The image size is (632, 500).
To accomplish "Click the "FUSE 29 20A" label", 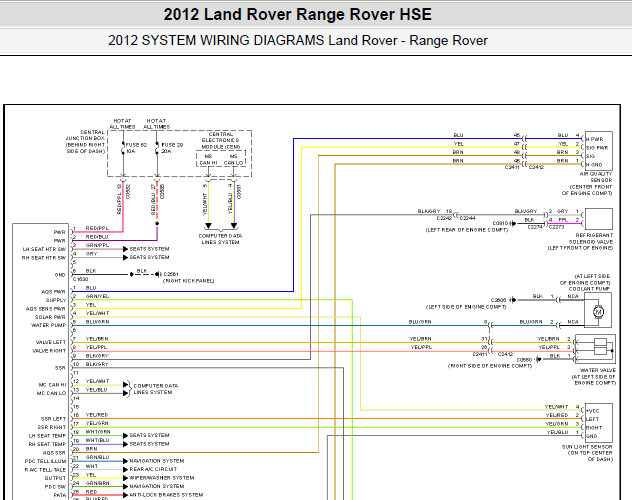I will click(172, 148).
